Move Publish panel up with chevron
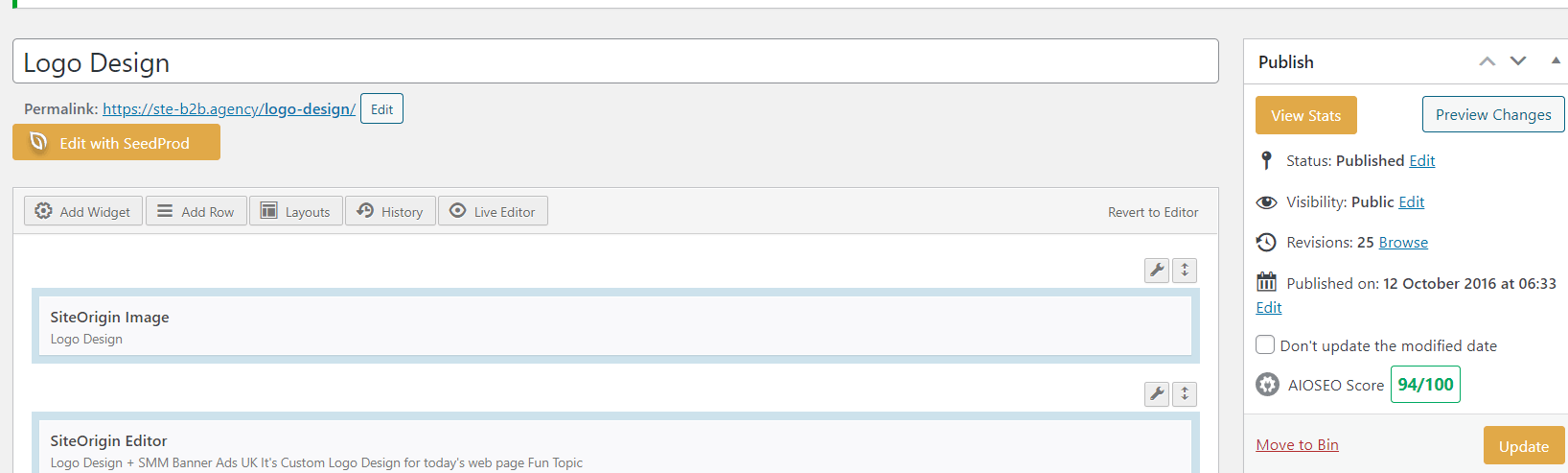 pos(1487,61)
